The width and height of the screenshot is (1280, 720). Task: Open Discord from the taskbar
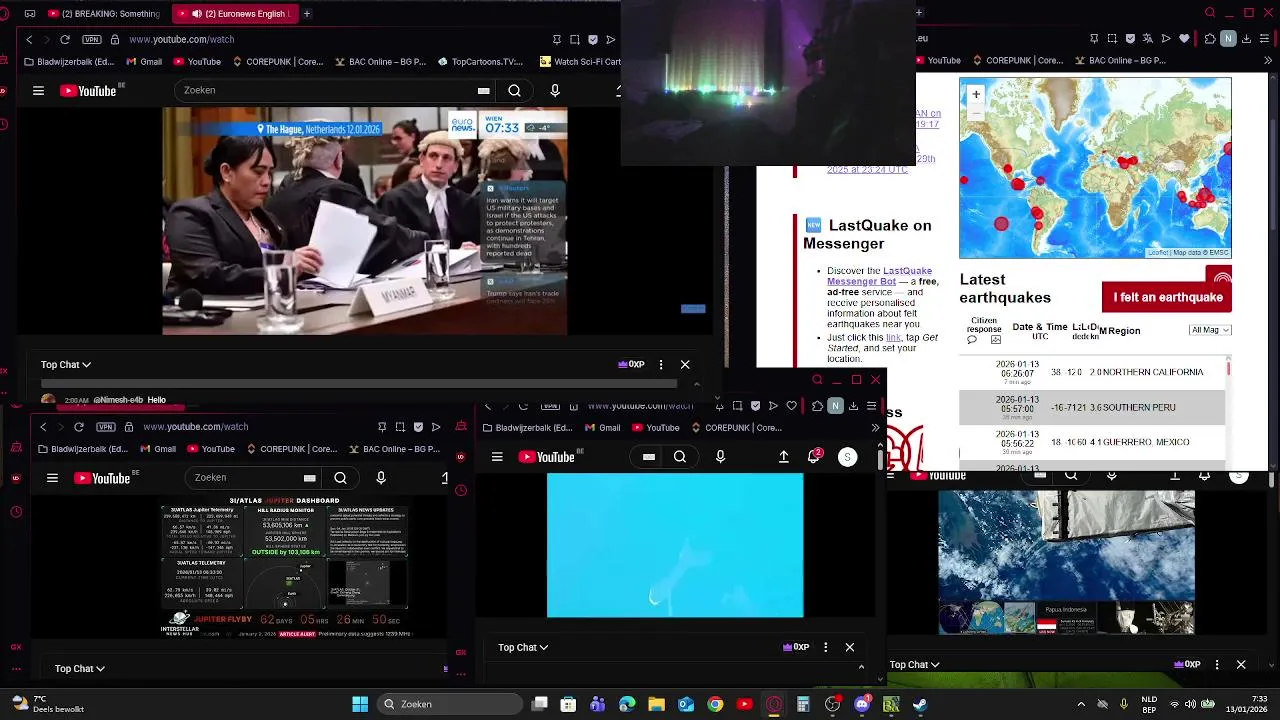(862, 704)
